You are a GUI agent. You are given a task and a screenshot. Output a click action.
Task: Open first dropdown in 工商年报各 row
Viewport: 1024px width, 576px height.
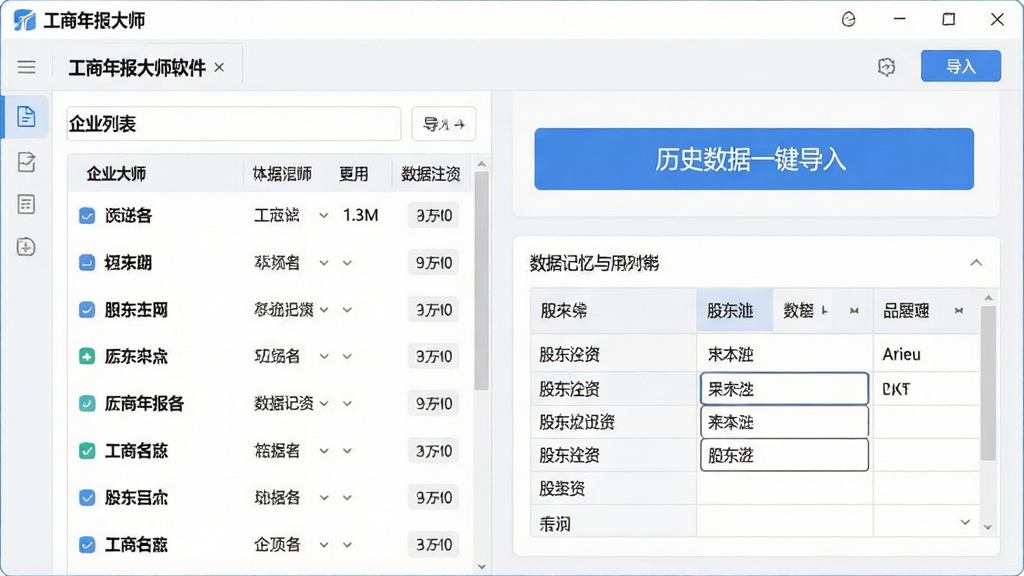tap(323, 404)
